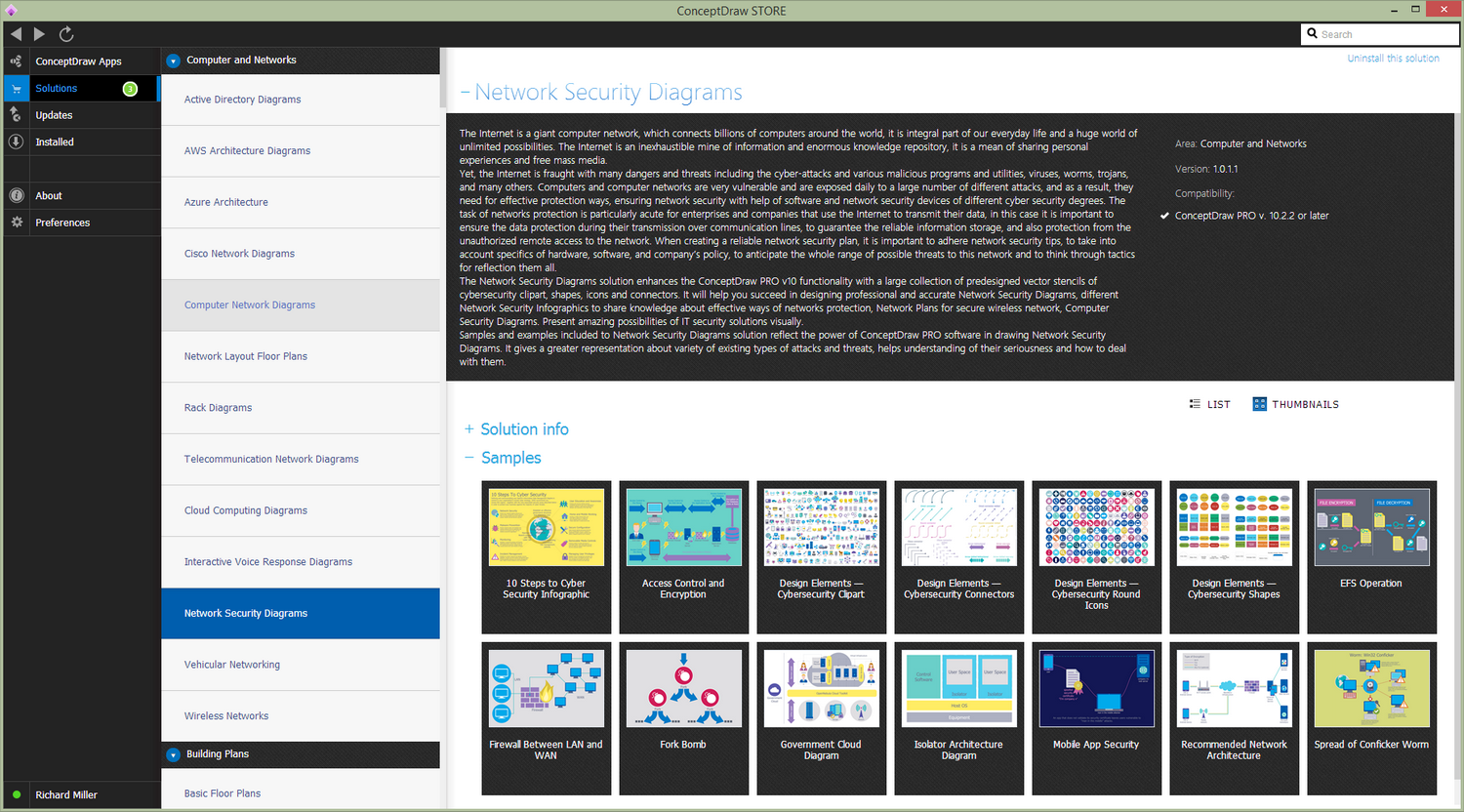Open Cybersecurity Shapes design elements thumbnail
The height and width of the screenshot is (812, 1464).
tap(1235, 556)
